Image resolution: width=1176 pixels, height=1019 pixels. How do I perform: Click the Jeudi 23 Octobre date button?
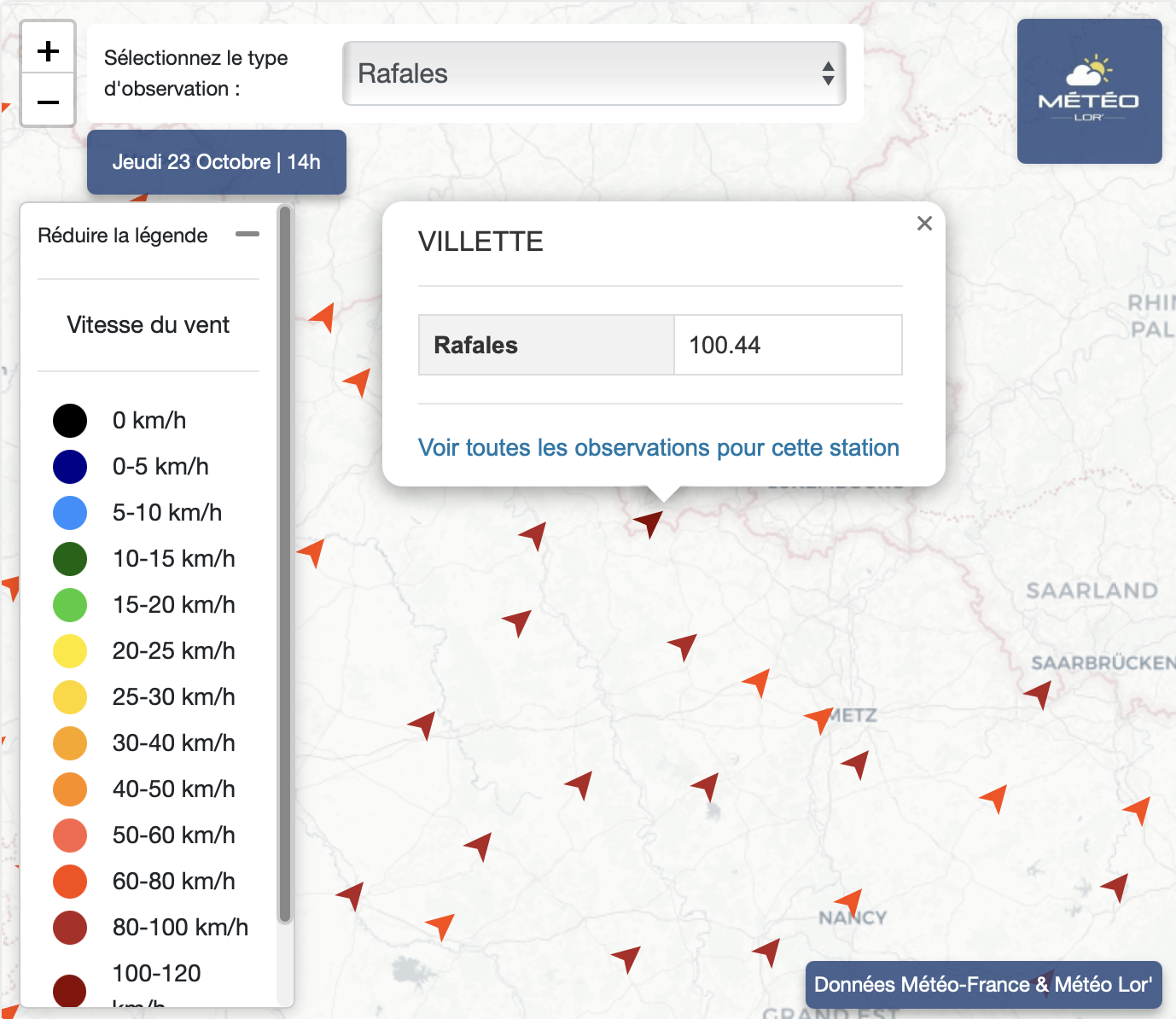pos(217,162)
